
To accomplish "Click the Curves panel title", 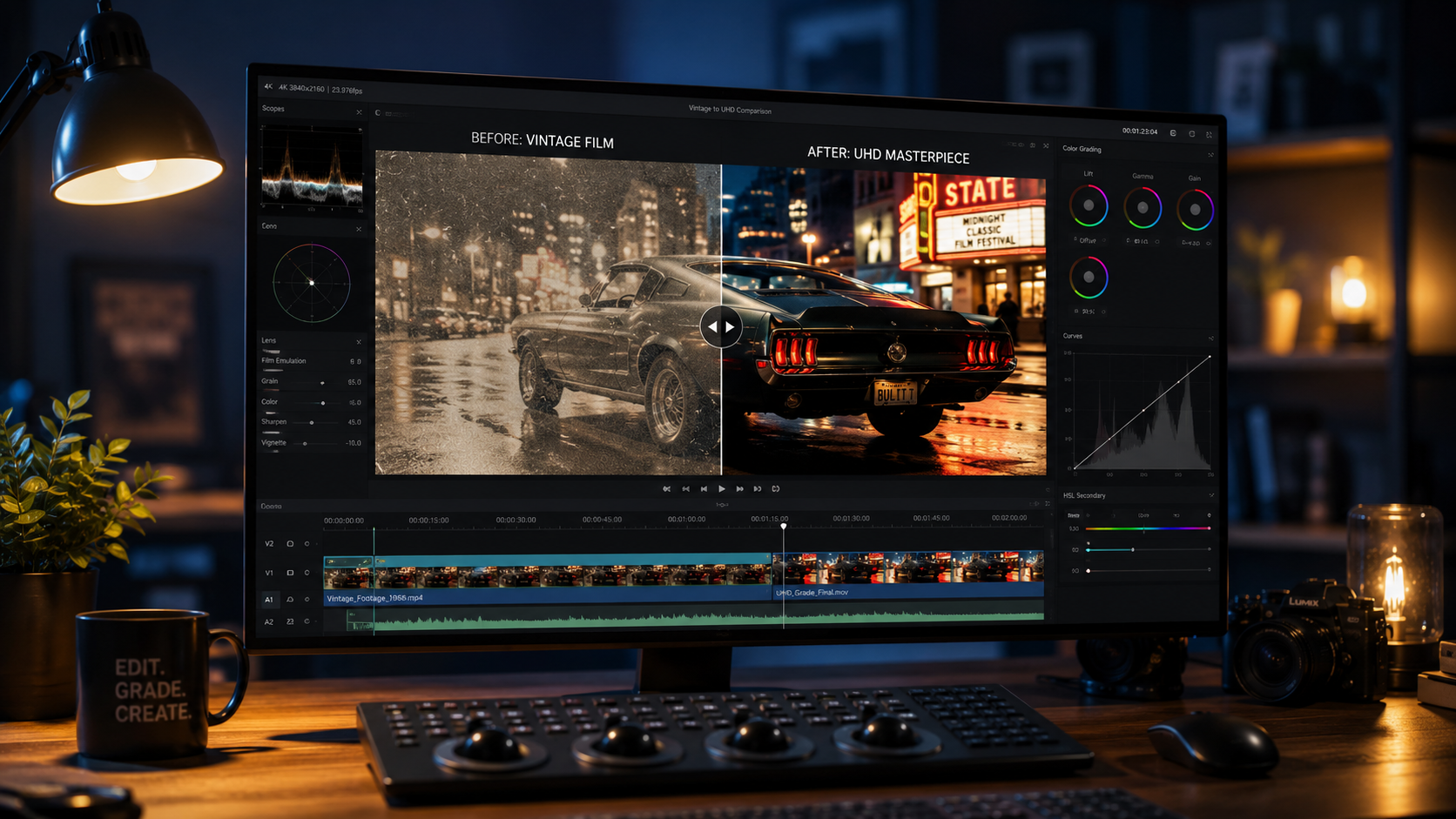I will coord(1073,336).
